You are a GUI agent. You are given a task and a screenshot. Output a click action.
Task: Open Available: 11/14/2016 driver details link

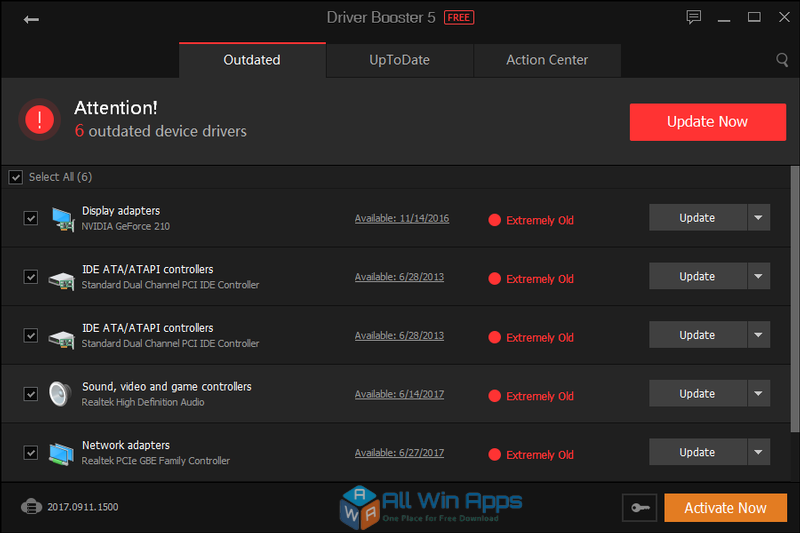point(402,218)
